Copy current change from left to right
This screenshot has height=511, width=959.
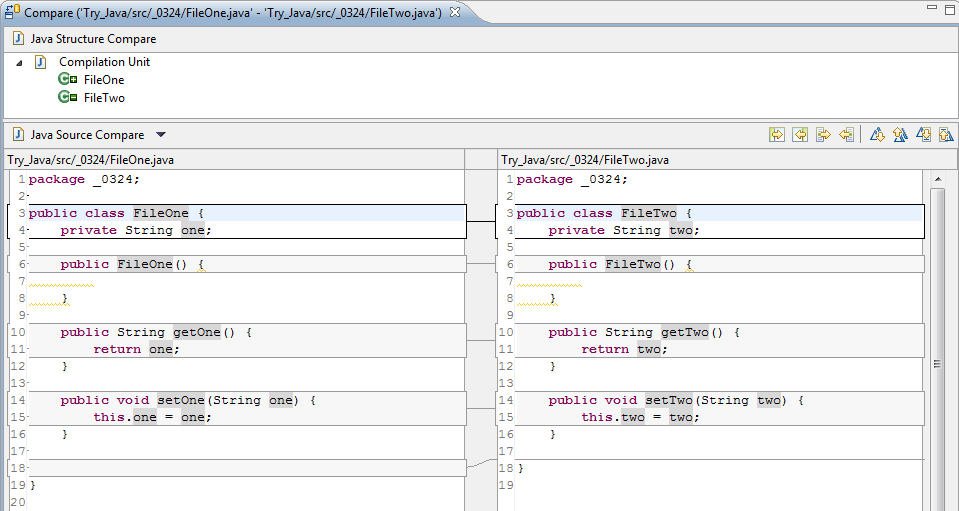point(824,135)
